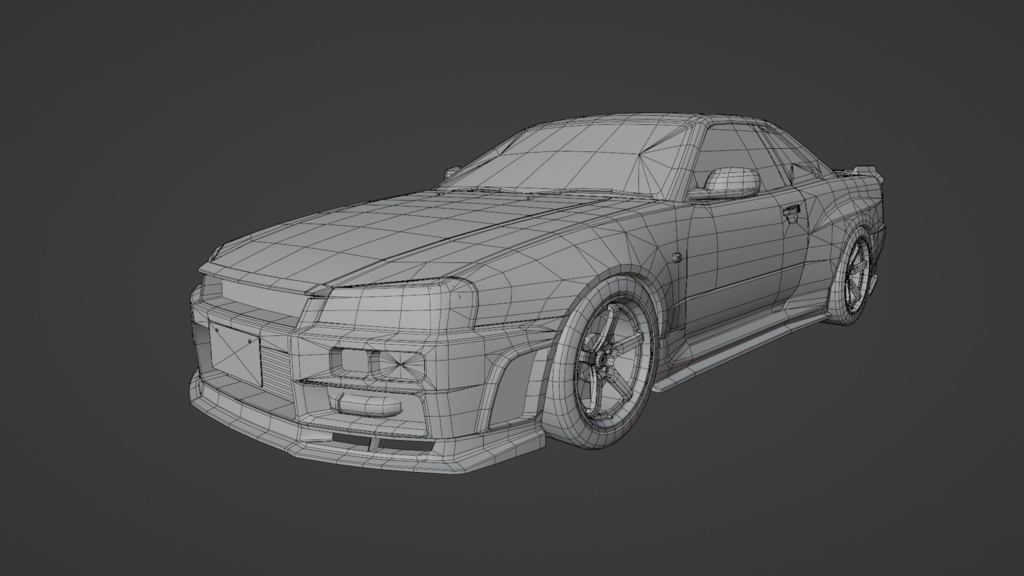The width and height of the screenshot is (1024, 576).
Task: Click the rear spoiler wing
Action: pyautogui.click(x=865, y=172)
